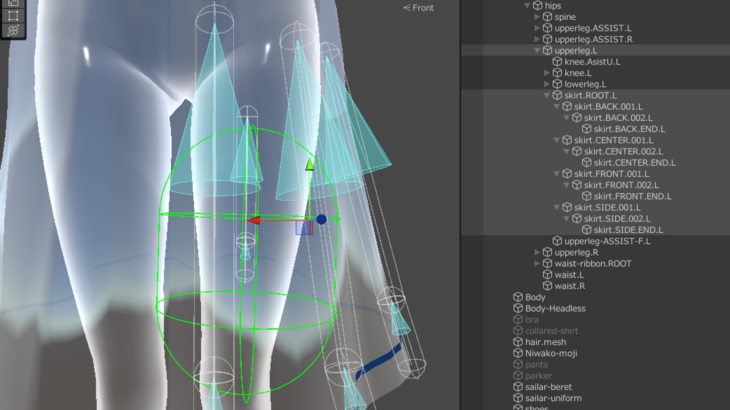Collapse the hips hierarchy node
Viewport: 730px width, 410px height.
click(x=526, y=6)
